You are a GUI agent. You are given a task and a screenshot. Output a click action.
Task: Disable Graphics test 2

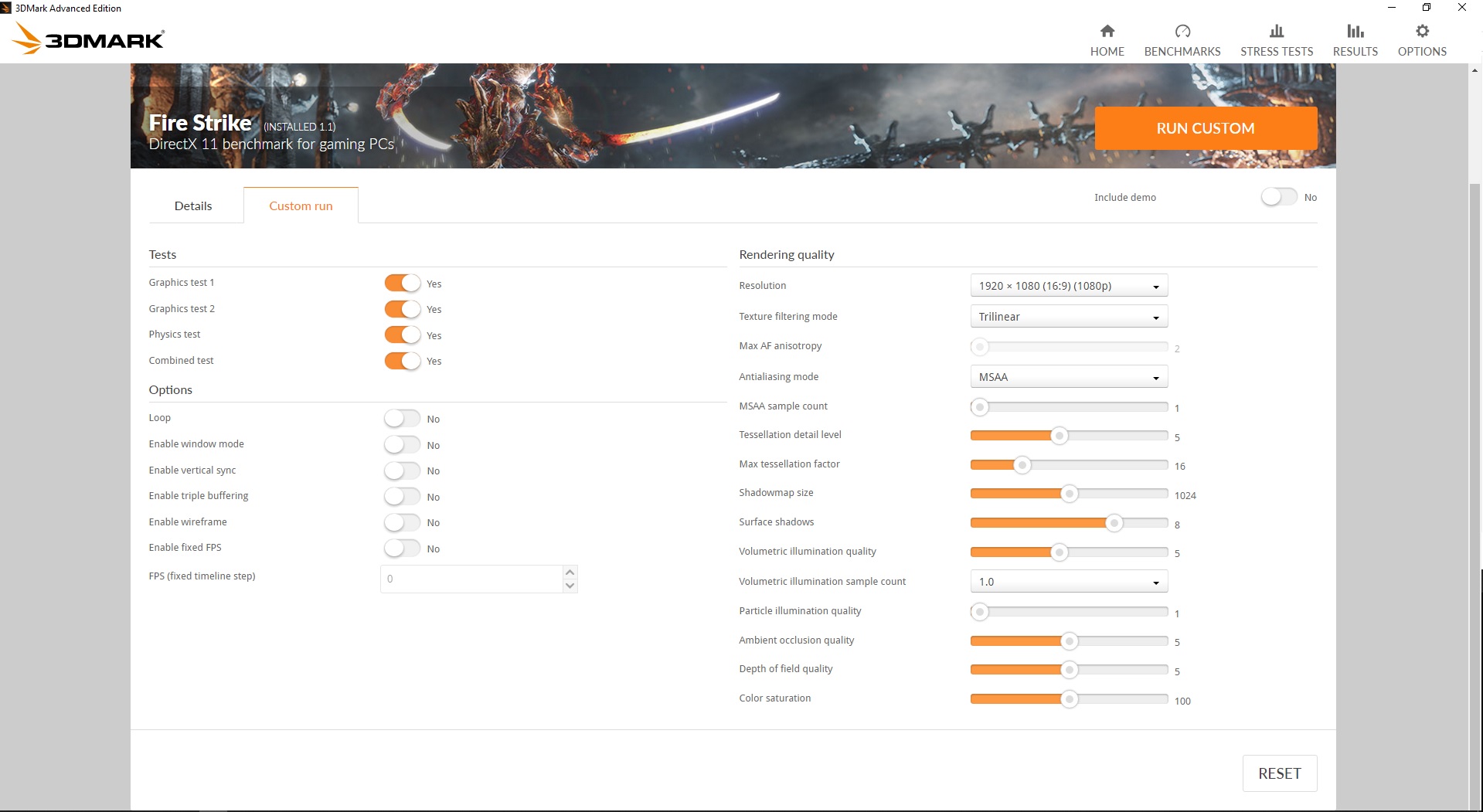tap(403, 309)
